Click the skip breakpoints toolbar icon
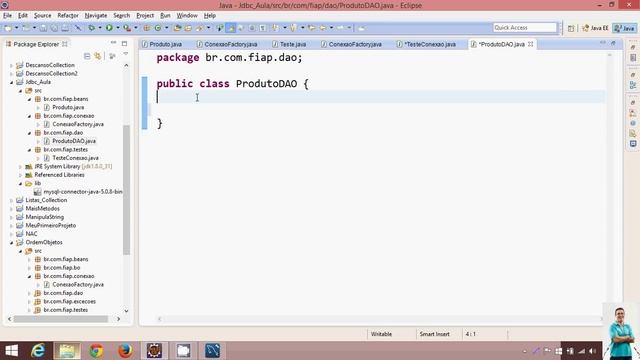The image size is (640, 360). point(78,28)
